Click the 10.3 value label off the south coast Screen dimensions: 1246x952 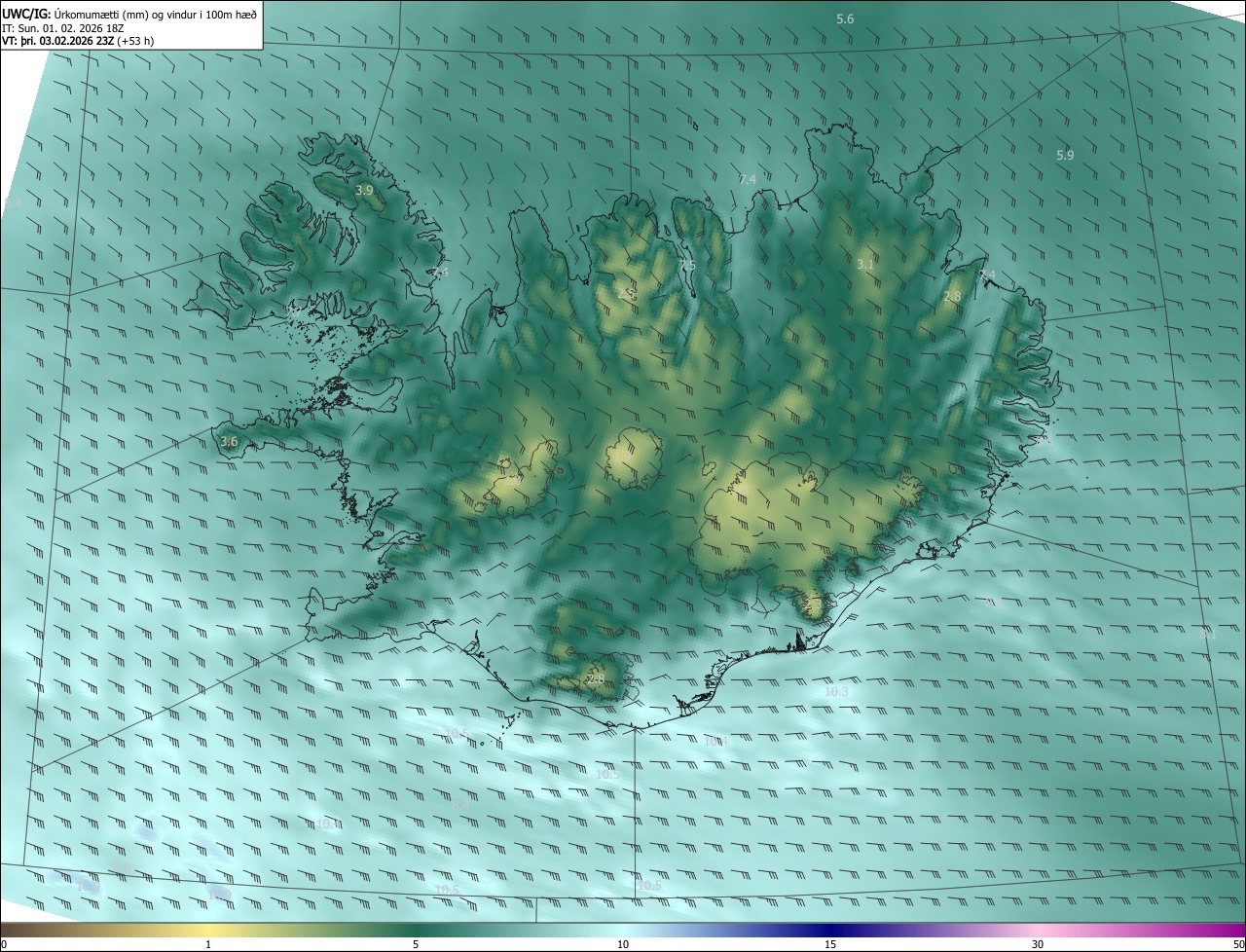[836, 691]
